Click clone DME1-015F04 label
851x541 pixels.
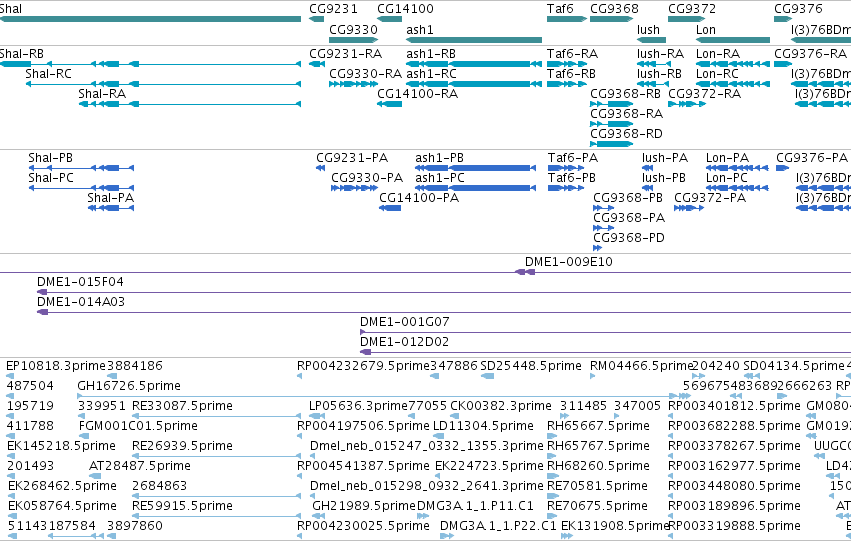80,282
